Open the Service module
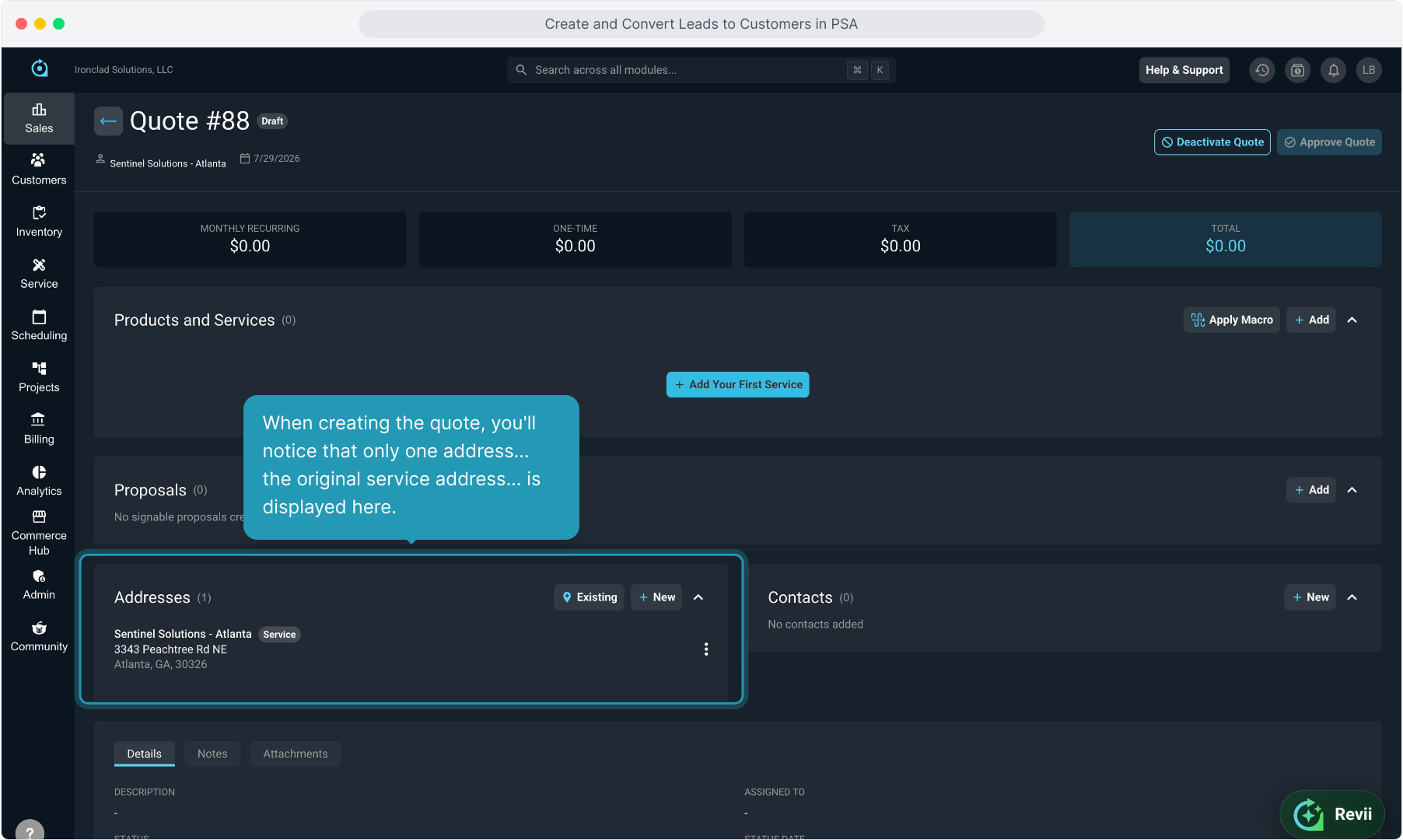The image size is (1403, 840). (x=39, y=274)
